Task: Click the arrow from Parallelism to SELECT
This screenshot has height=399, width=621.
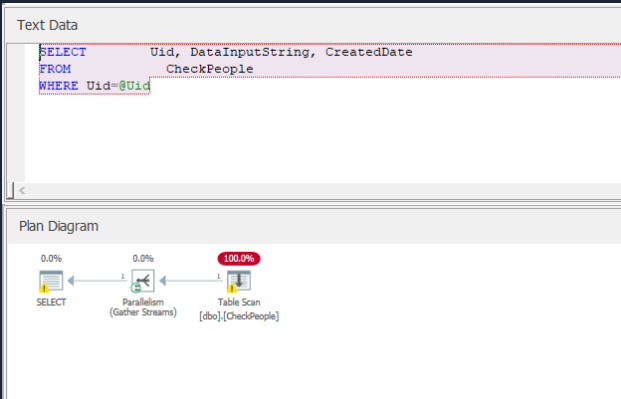Action: (97, 281)
